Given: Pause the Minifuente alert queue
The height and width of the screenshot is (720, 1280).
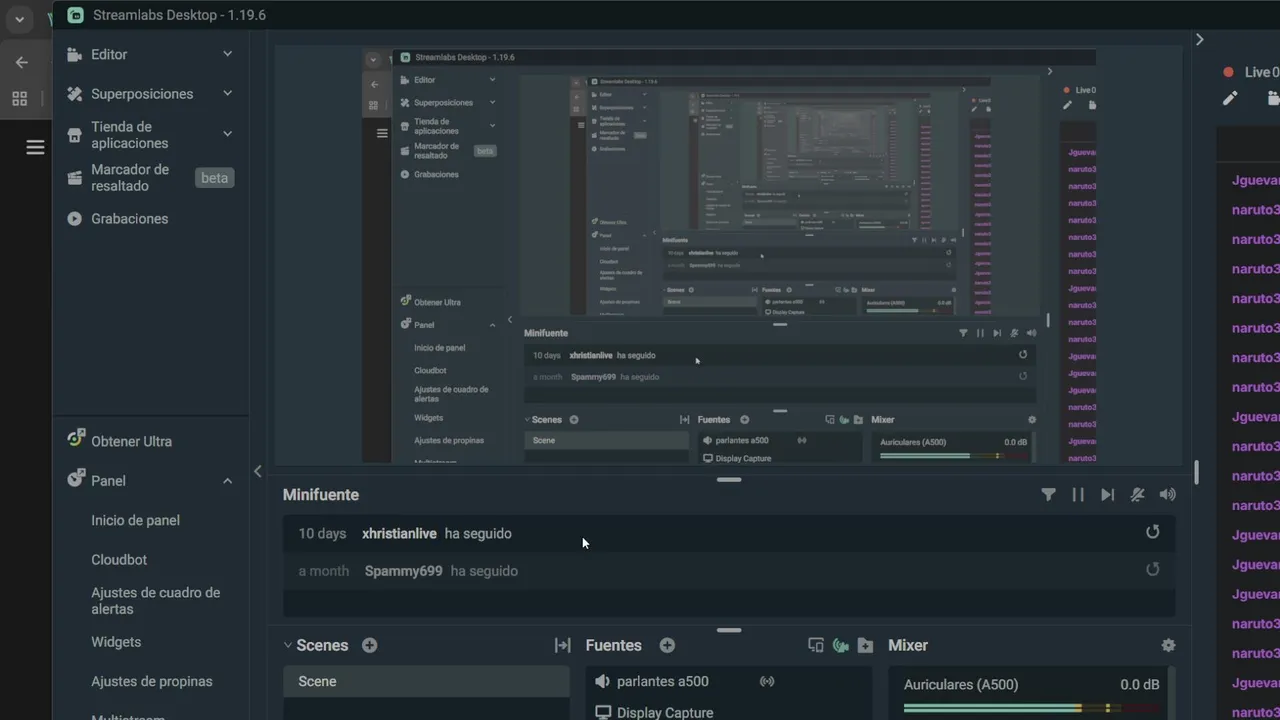Looking at the screenshot, I should (1078, 494).
